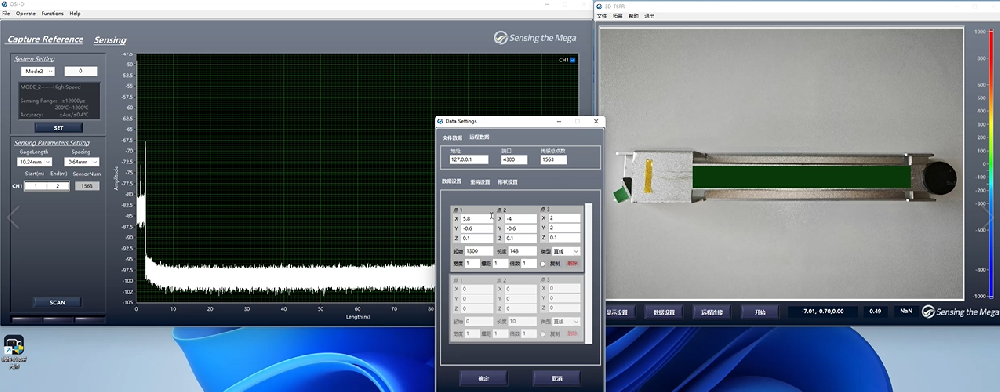1000x392 pixels.
Task: Click the port field in Data Settings
Action: point(514,159)
